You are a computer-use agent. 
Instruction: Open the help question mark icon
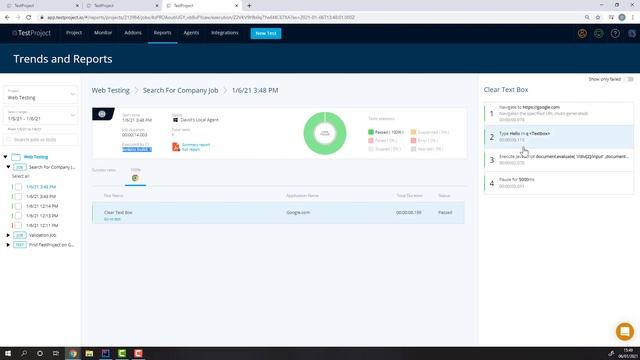click(615, 33)
